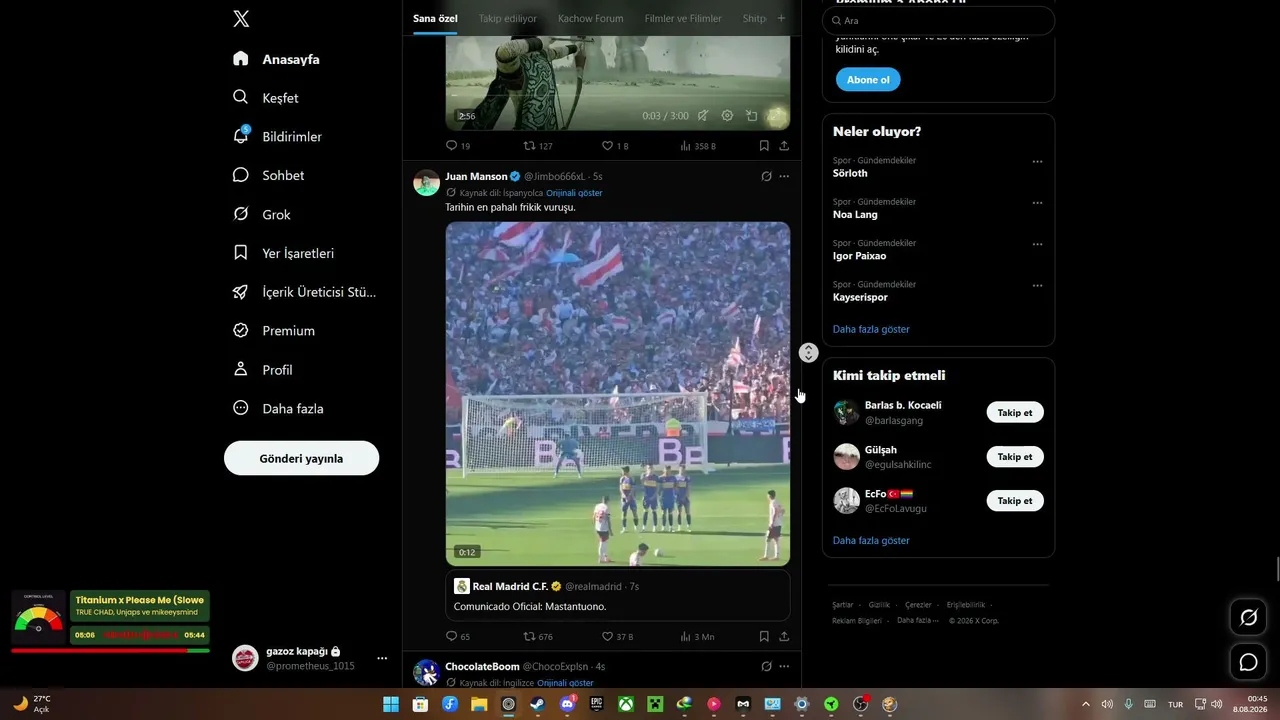View analytics for post with 3 Mn views
This screenshot has height=720, width=1280.
point(698,636)
